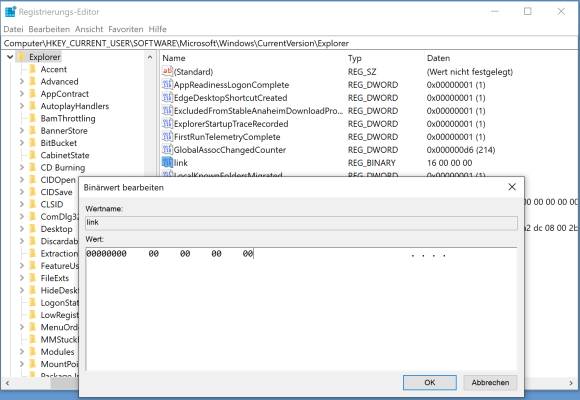Screen dimensions: 580x400
Task: Click the Name column header
Action: tap(174, 58)
